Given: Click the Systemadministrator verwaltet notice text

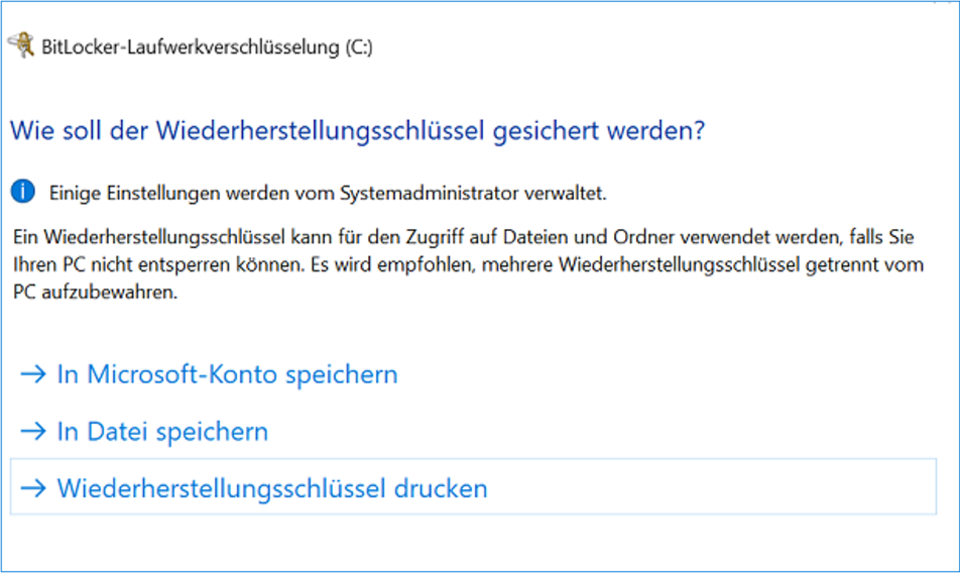Looking at the screenshot, I should 328,193.
